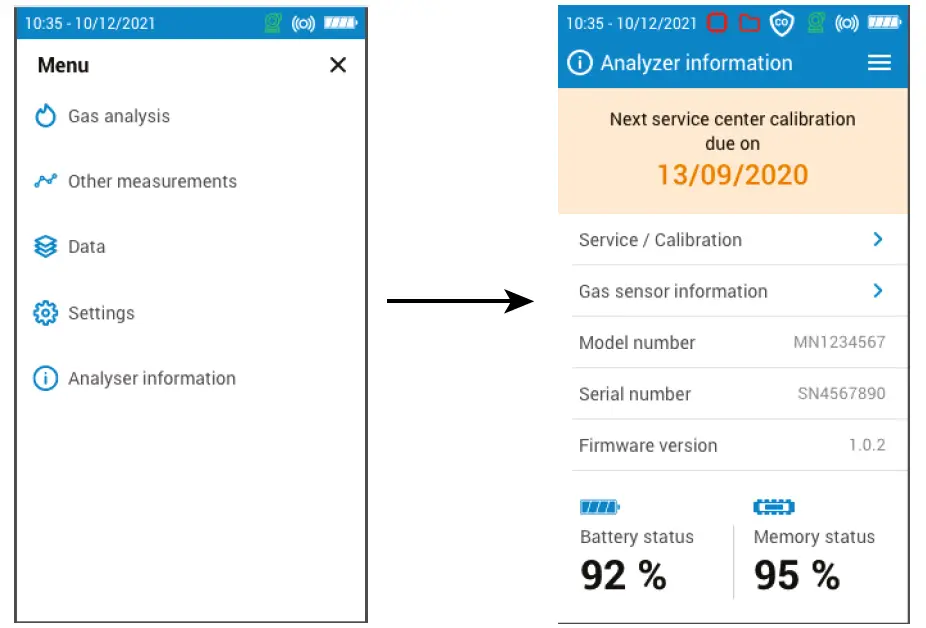
Task: Open the Gas sensor information row
Action: pos(673,292)
